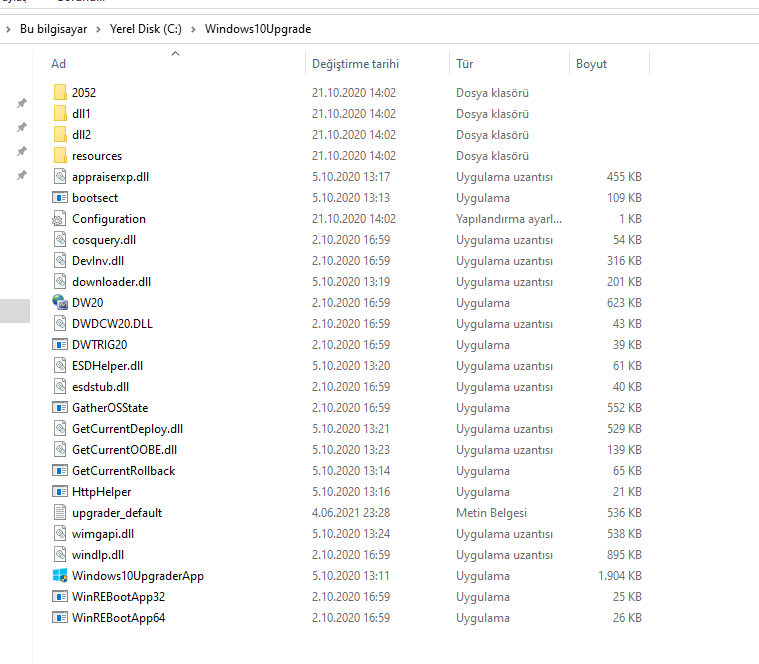Select the file name WinREBootApp64

(119, 618)
